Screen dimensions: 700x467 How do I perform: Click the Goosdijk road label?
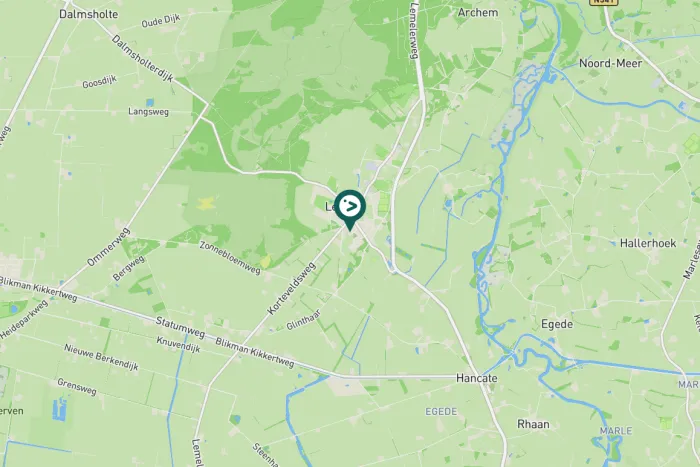100,82
